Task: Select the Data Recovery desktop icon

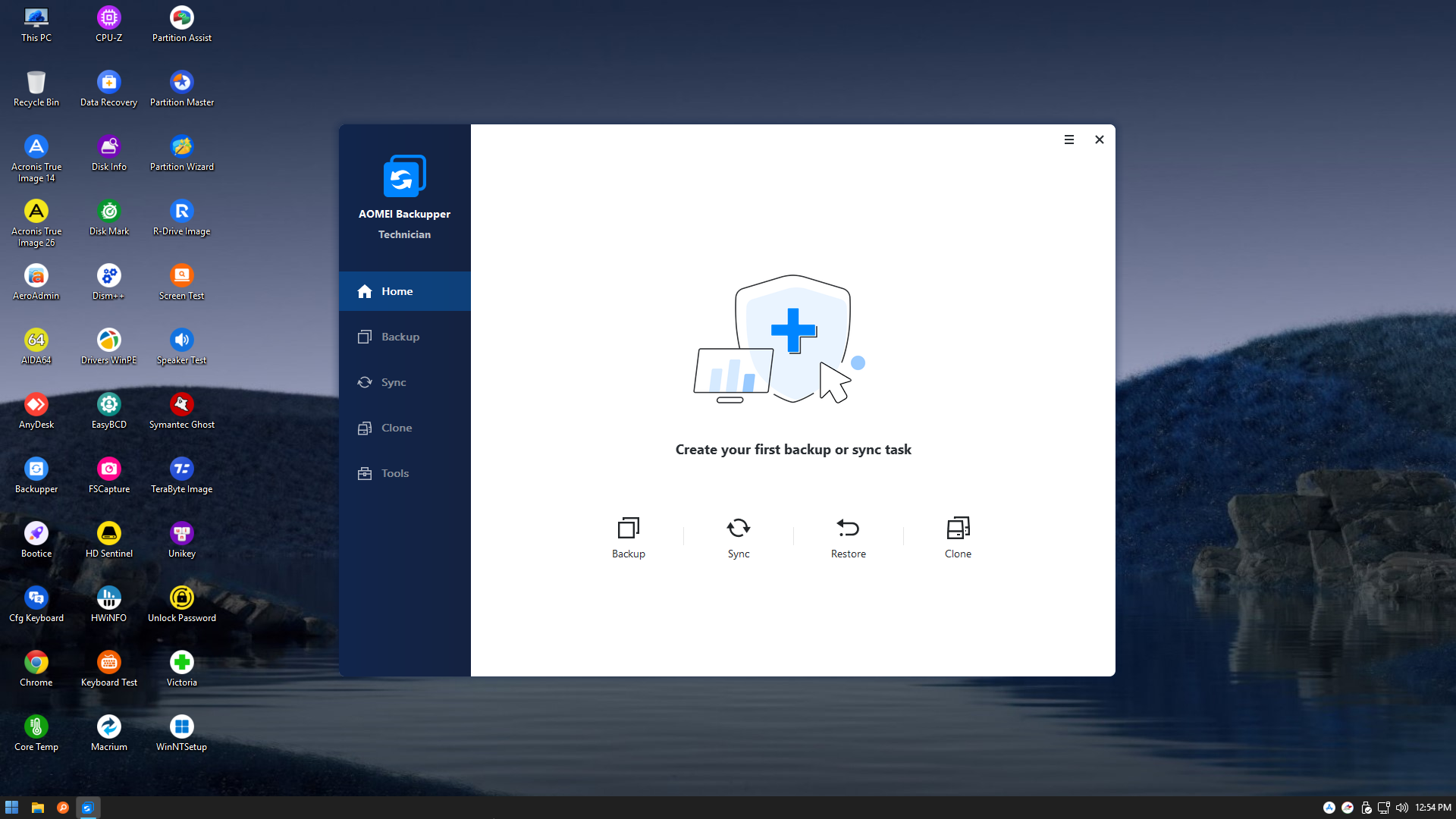Action: click(x=109, y=89)
